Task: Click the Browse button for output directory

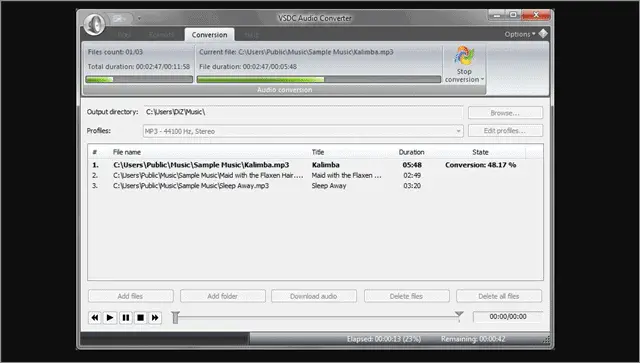Action: coord(505,113)
